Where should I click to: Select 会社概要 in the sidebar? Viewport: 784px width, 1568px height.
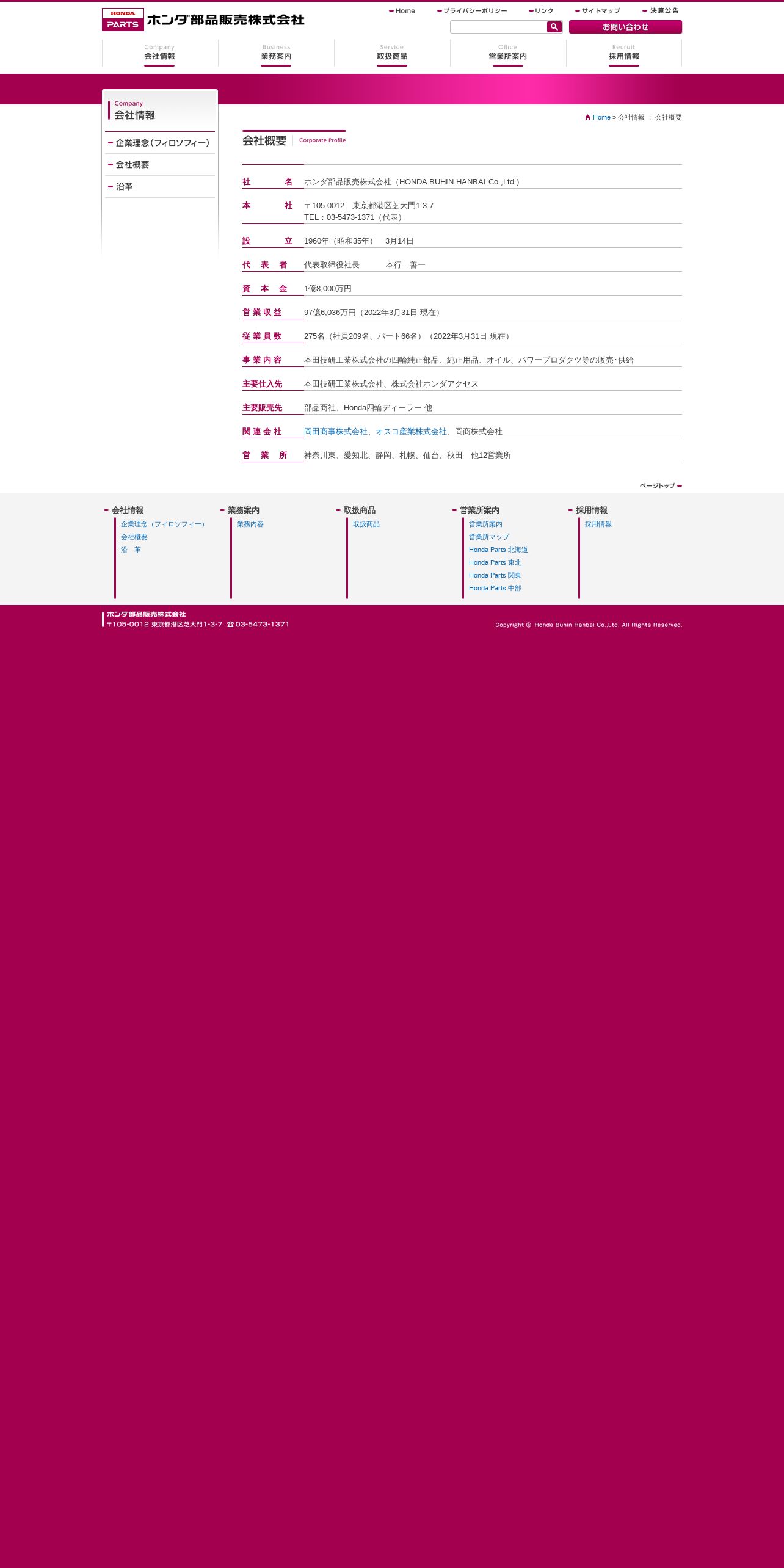click(160, 165)
